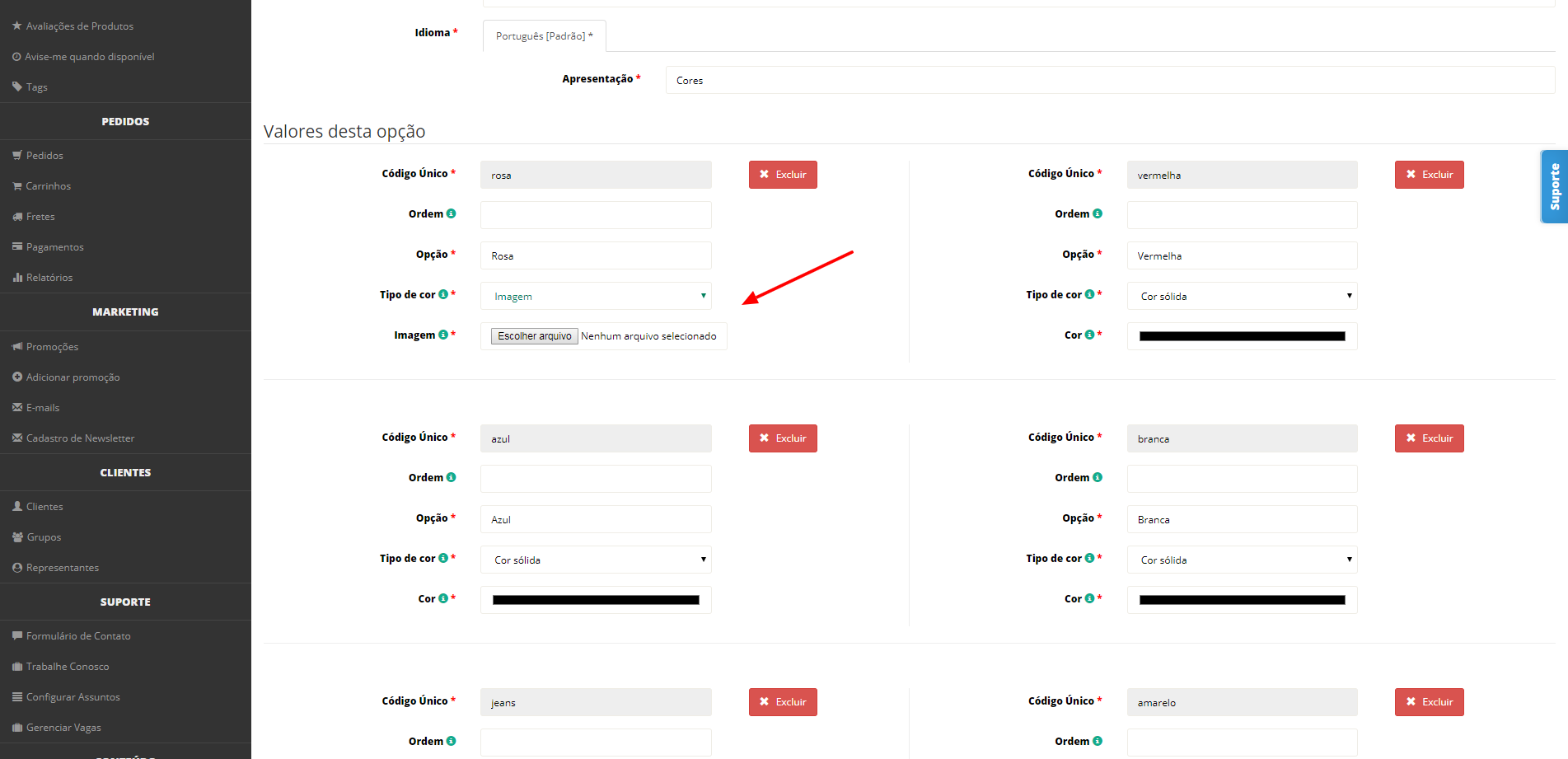1568x759 pixels.
Task: Open Promoções in the sidebar menu
Action: click(52, 346)
